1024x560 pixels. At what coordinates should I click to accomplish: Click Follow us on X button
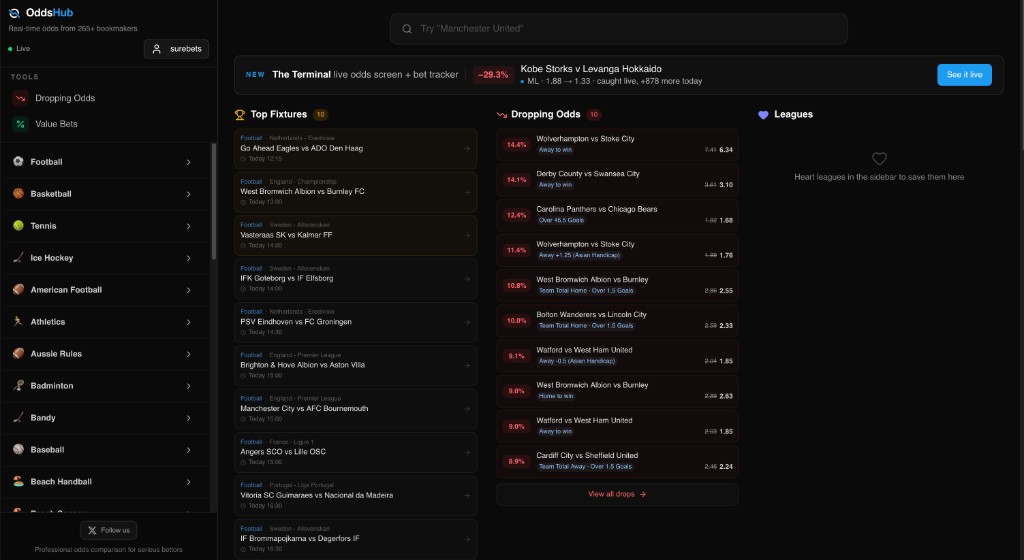(108, 530)
